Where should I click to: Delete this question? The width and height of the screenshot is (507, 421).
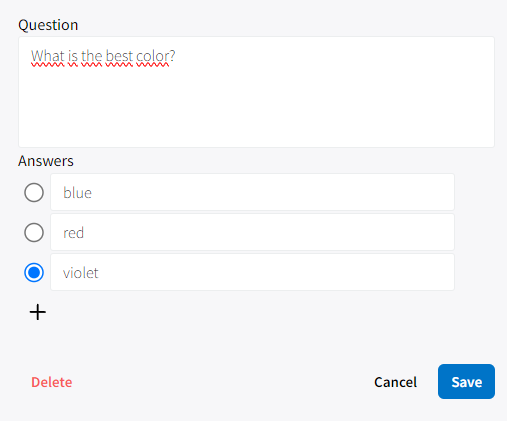click(x=52, y=382)
